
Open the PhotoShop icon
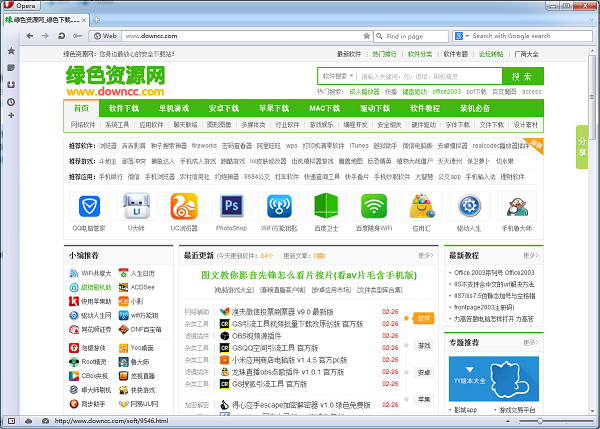point(232,206)
